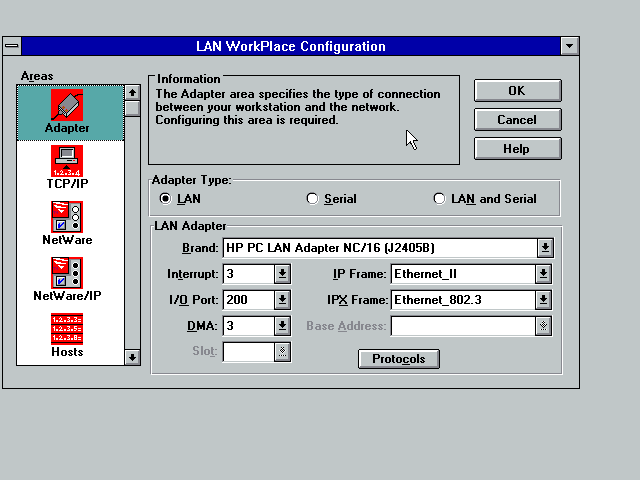Click the I/O Port field showing 200
640x480 pixels.
click(x=249, y=300)
